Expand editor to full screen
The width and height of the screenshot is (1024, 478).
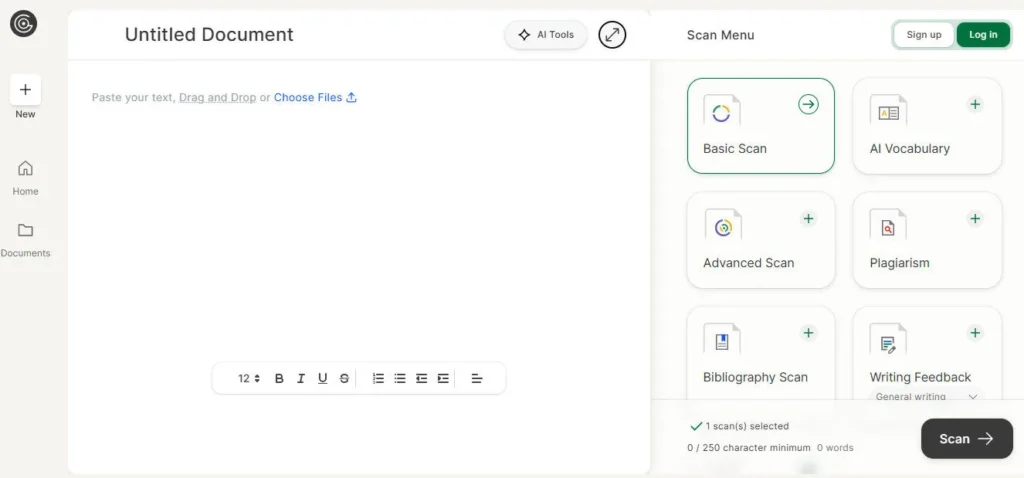[612, 35]
